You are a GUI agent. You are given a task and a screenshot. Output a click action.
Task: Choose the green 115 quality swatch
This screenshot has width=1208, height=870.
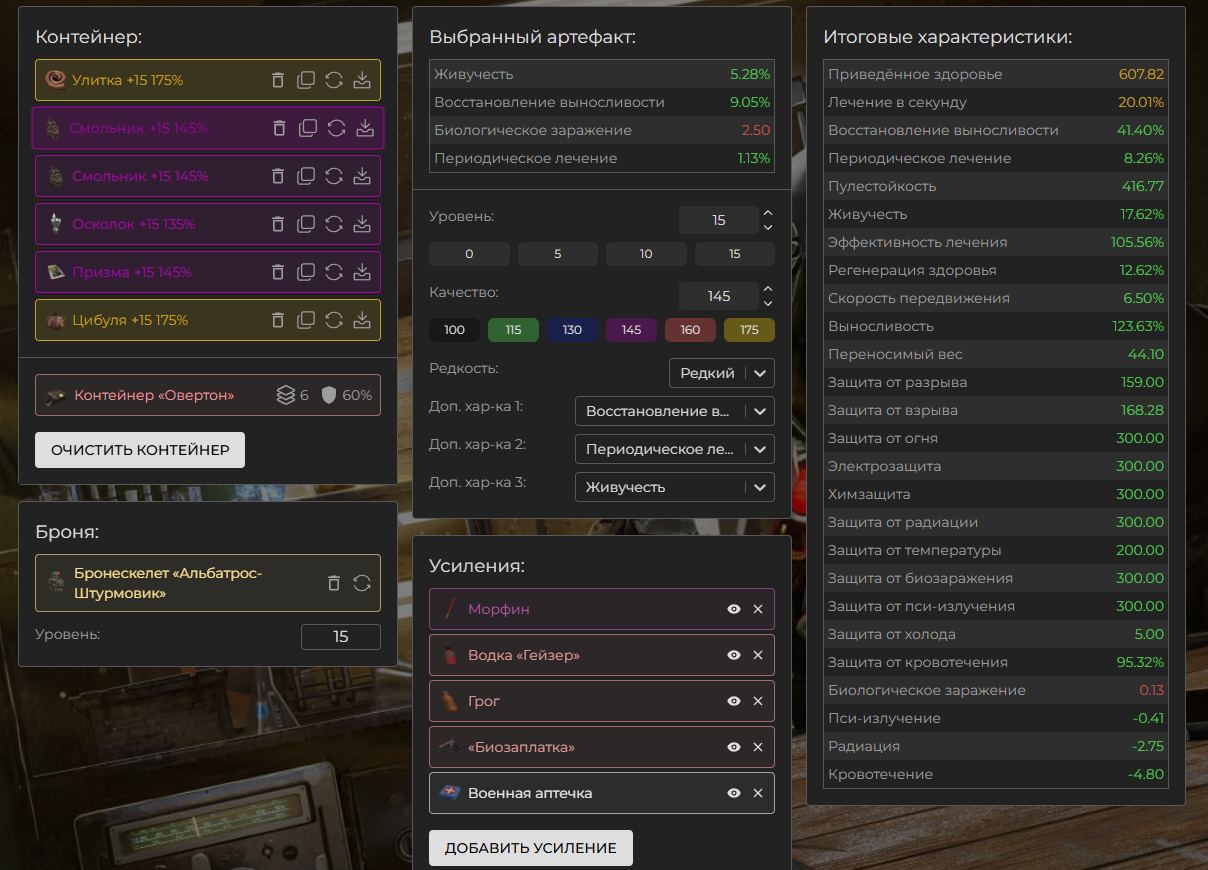coord(513,330)
